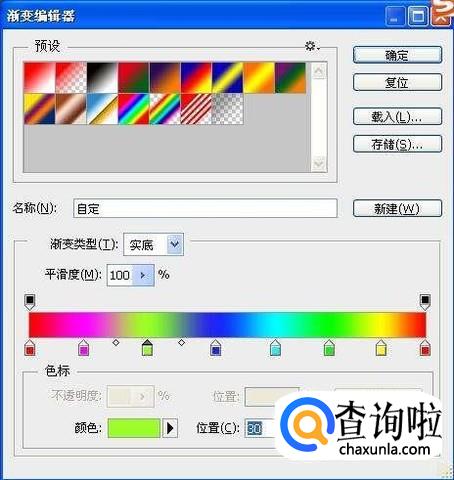
Task: Select the cyan color stop
Action: point(275,348)
